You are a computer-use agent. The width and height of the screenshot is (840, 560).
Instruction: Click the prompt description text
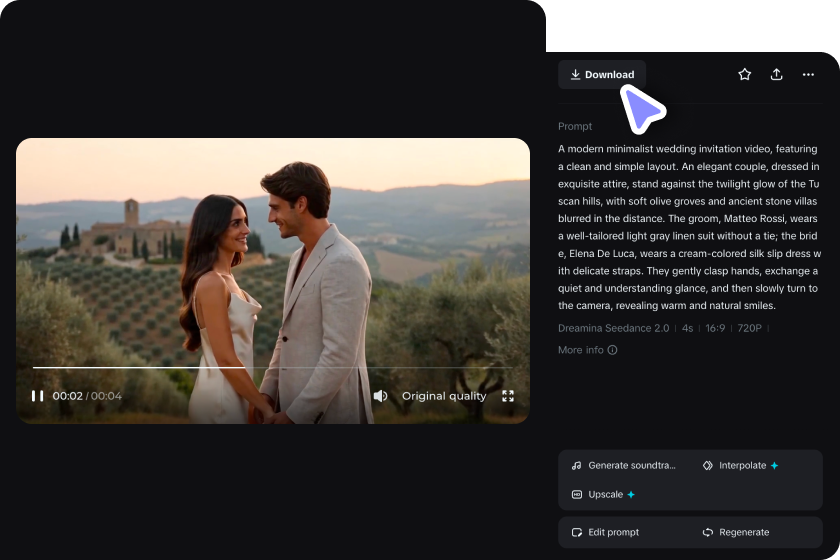689,227
